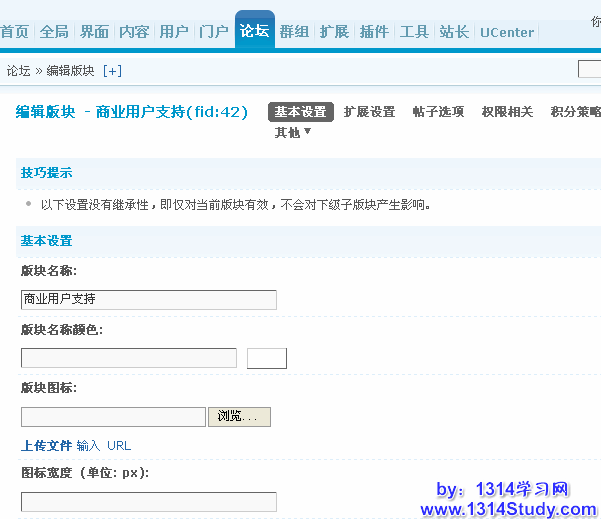The image size is (601, 519).
Task: Switch to 扩展设置 sub-tab
Action: coord(369,112)
